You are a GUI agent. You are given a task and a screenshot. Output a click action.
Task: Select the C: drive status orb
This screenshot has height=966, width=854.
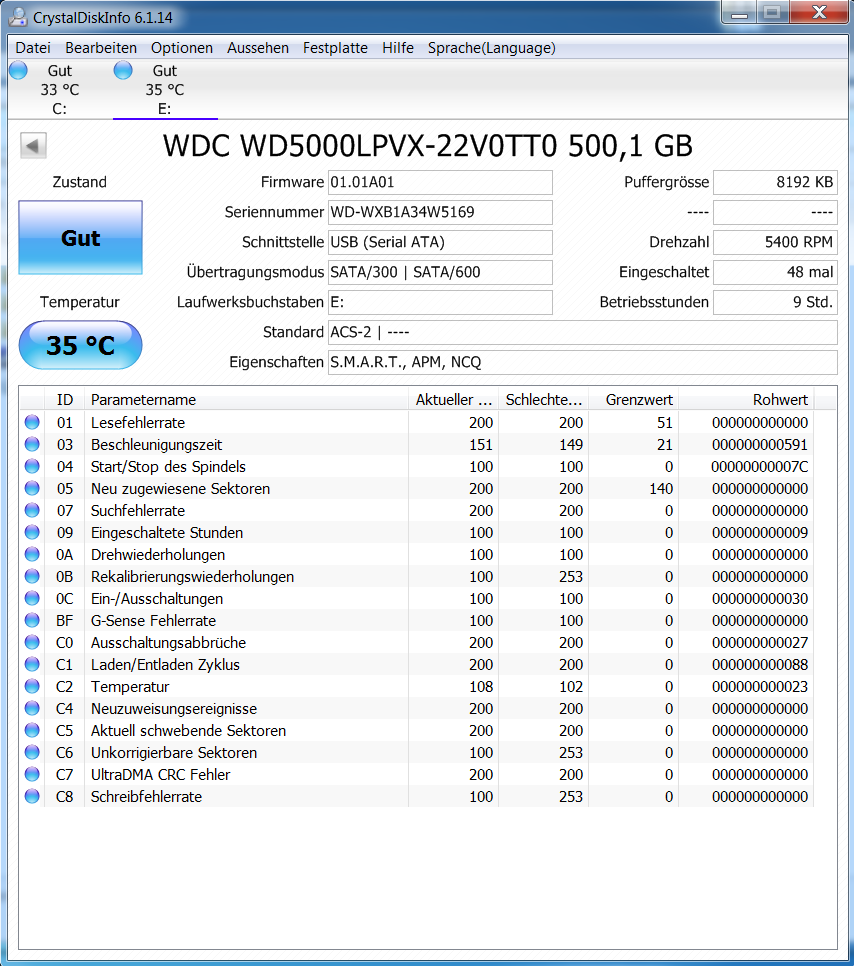coord(18,70)
